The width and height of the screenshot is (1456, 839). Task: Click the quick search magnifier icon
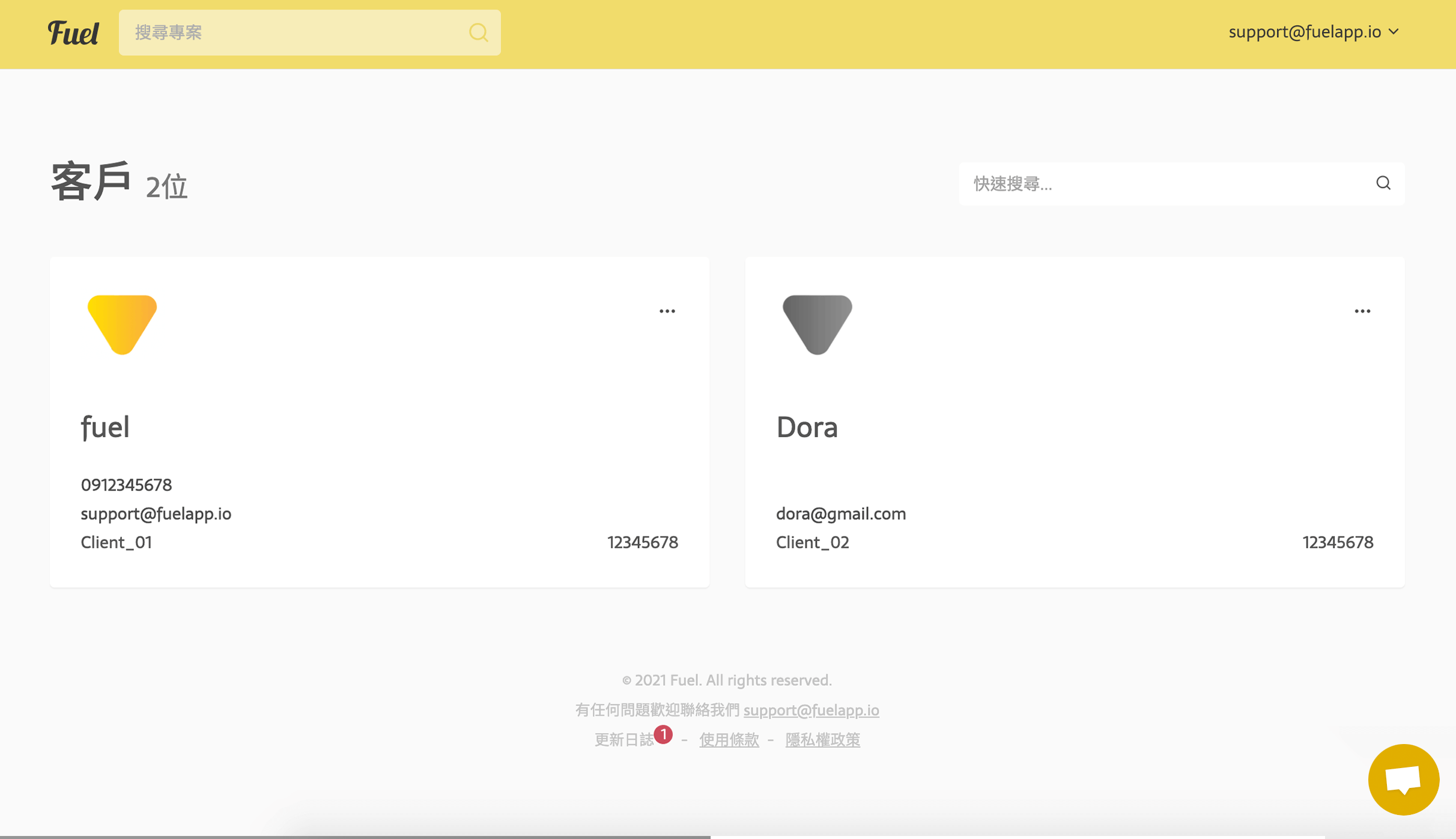click(x=1383, y=183)
